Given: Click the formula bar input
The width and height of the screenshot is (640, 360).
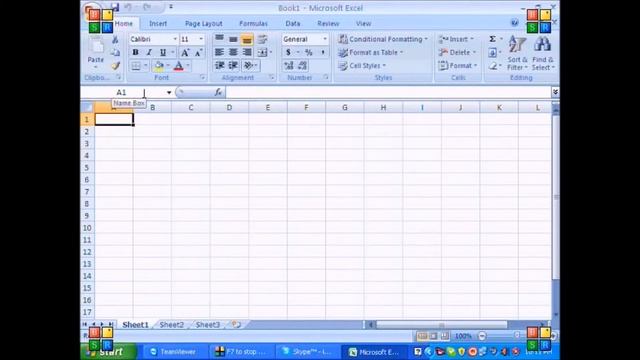Looking at the screenshot, I should [388, 93].
